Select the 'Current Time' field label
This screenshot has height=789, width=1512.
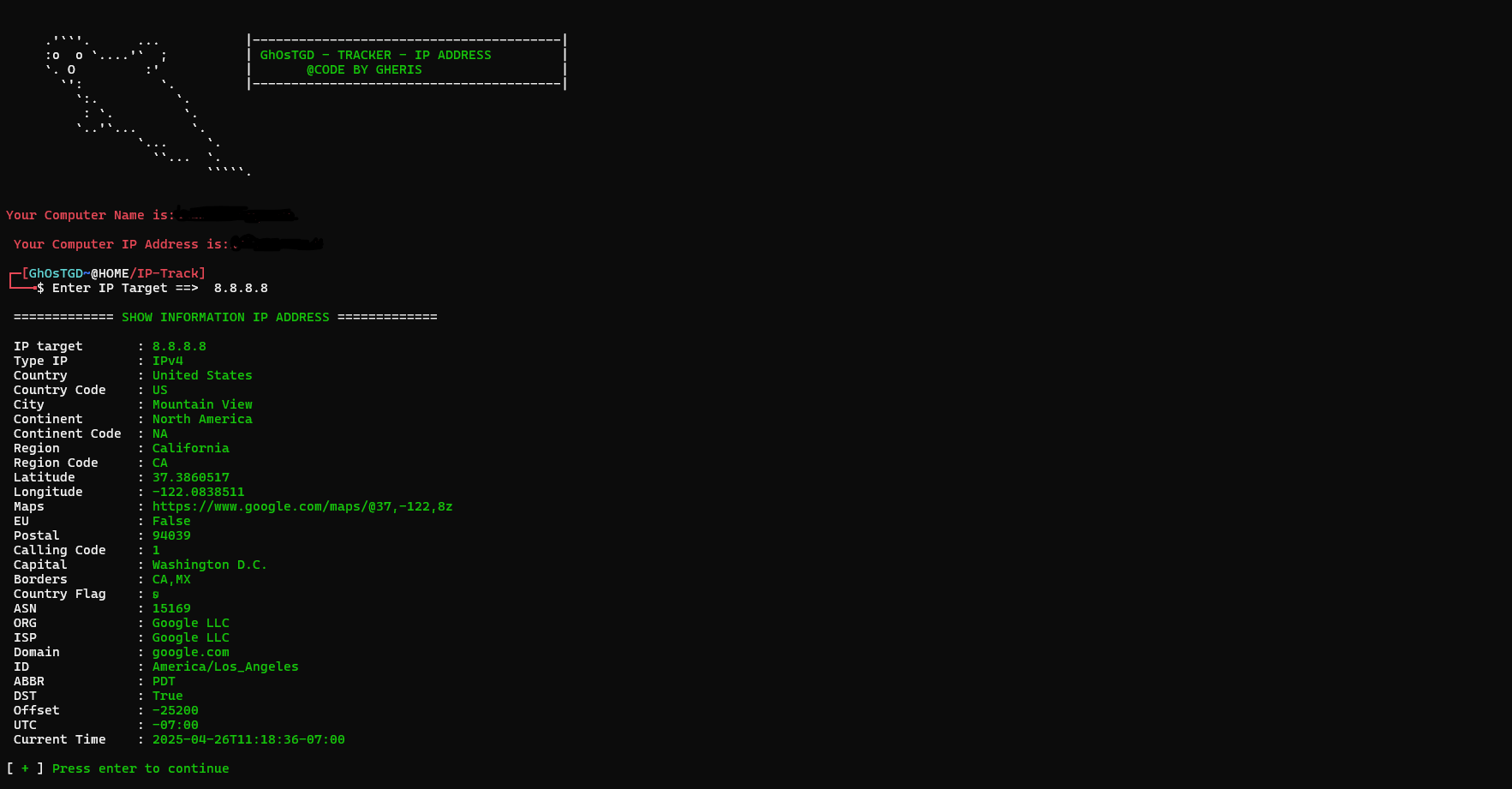60,739
